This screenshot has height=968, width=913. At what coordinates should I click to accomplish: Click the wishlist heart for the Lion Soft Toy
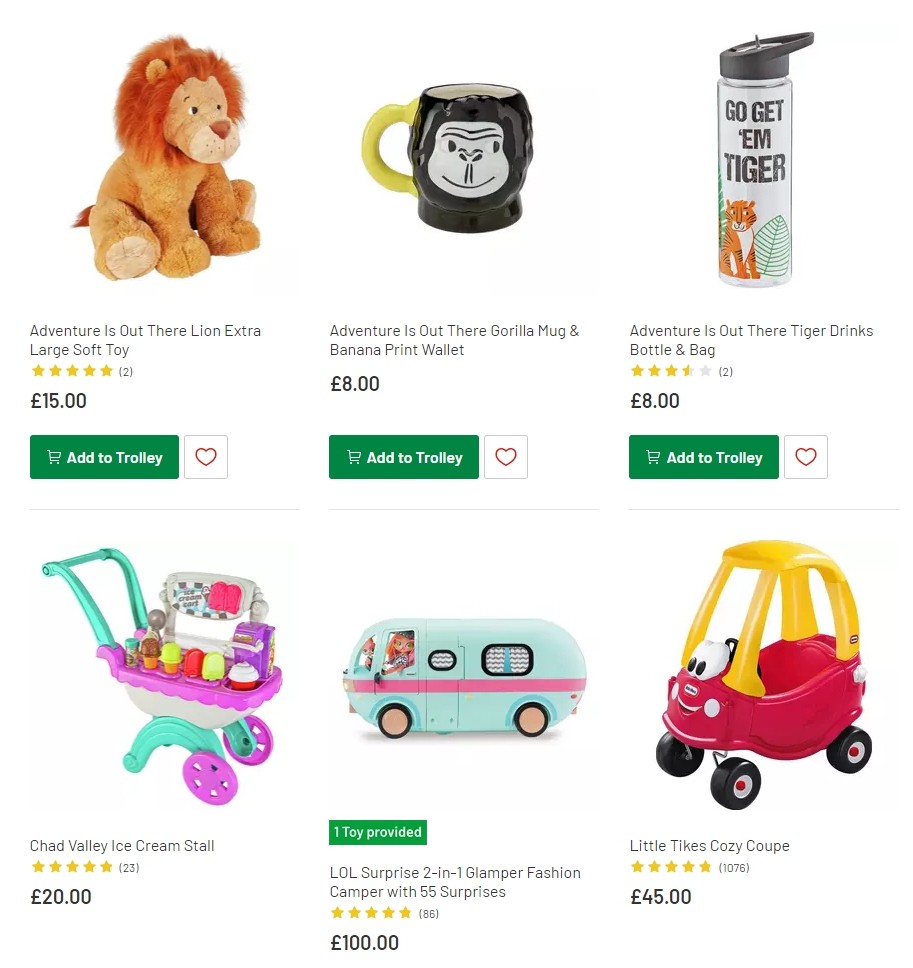[x=206, y=457]
